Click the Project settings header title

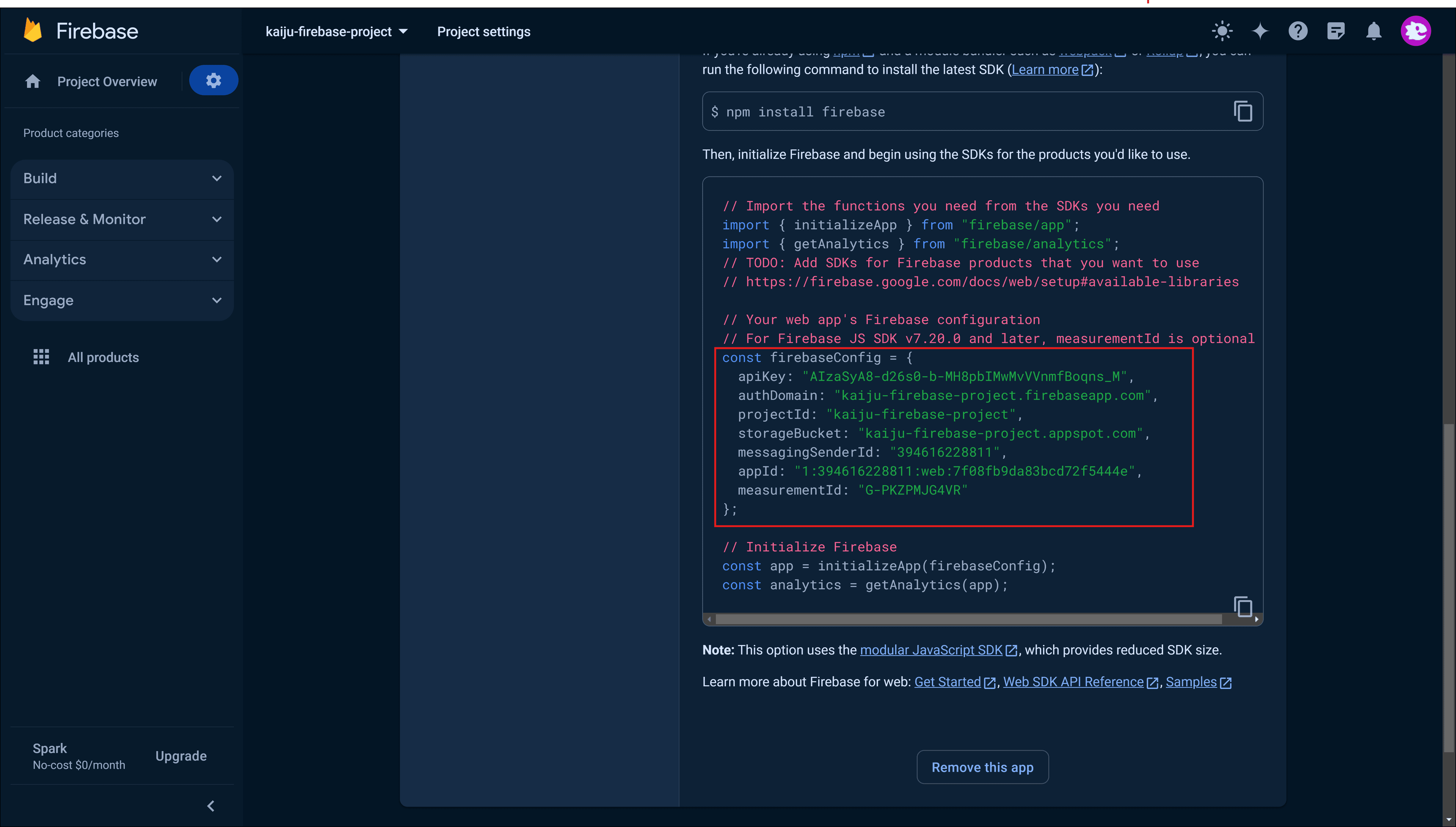coord(484,32)
